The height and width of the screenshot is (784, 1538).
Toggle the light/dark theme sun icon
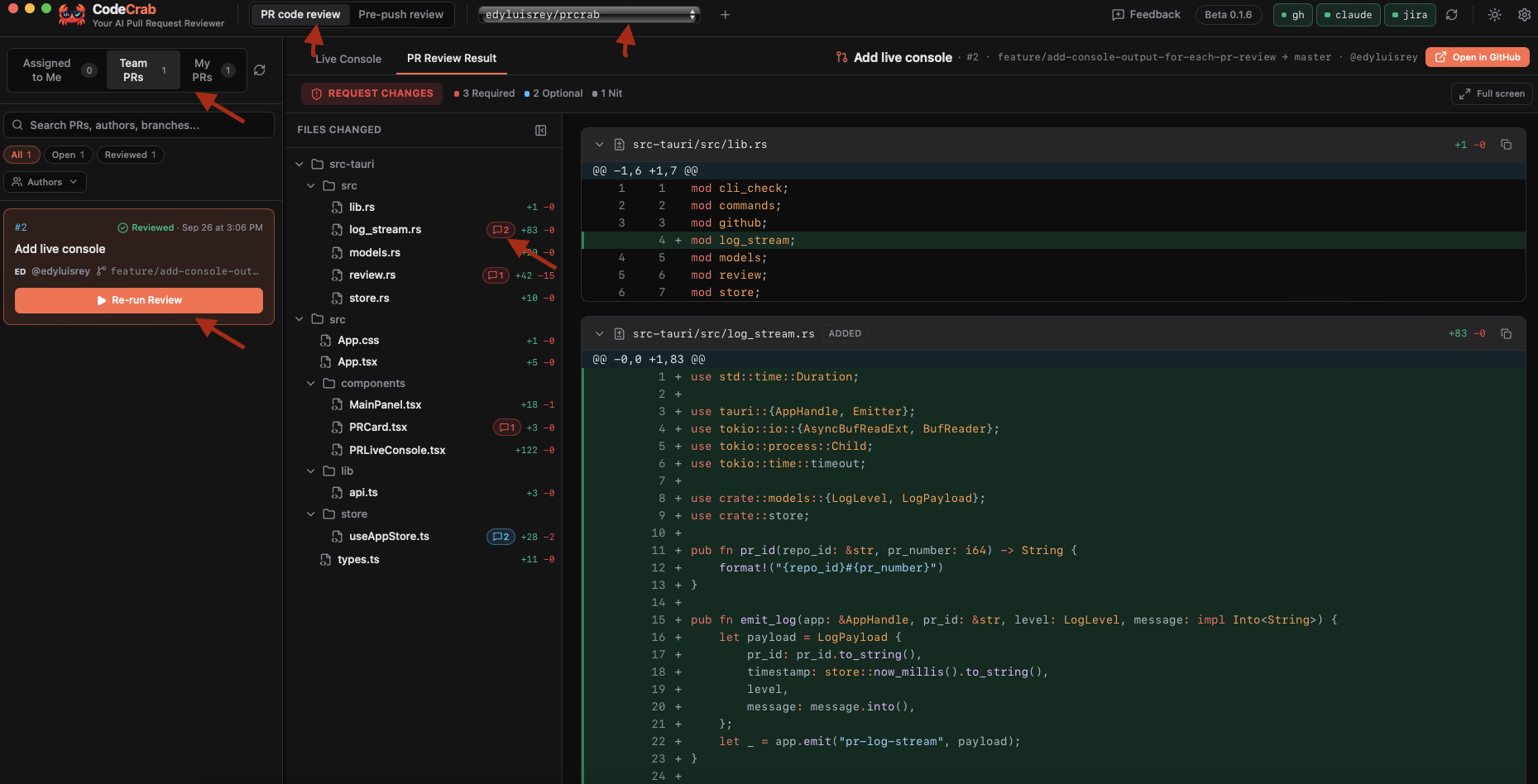click(x=1494, y=15)
